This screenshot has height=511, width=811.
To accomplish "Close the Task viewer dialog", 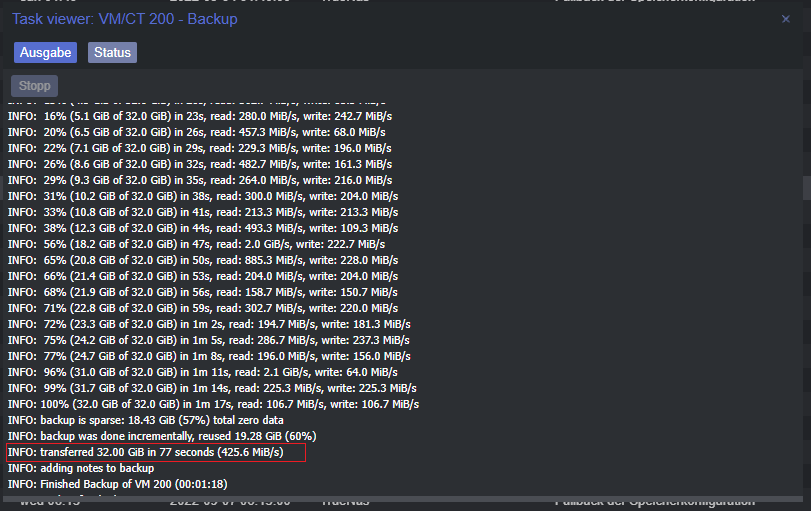I will pyautogui.click(x=786, y=19).
